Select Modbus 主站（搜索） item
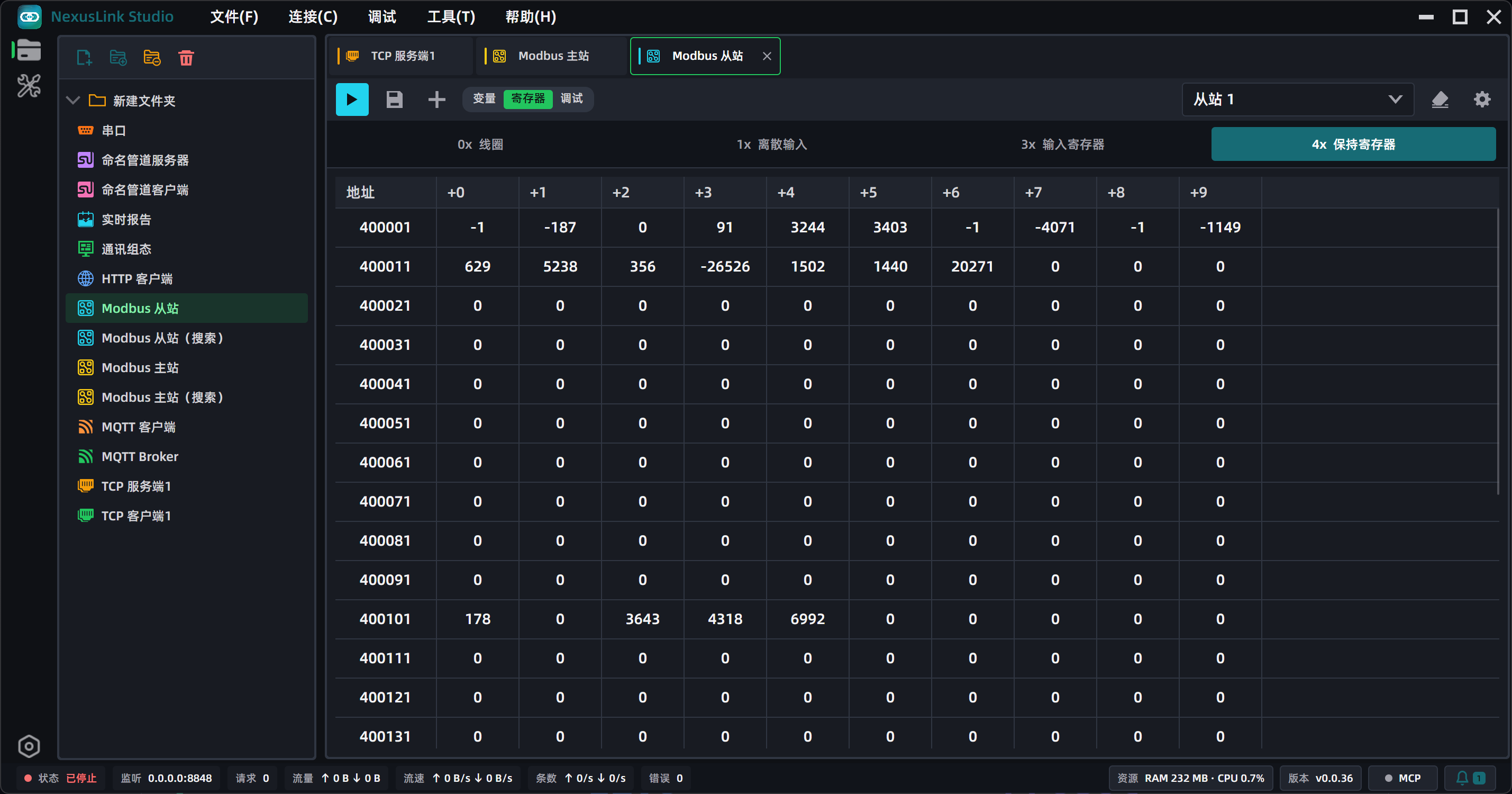This screenshot has height=794, width=1512. (x=187, y=397)
